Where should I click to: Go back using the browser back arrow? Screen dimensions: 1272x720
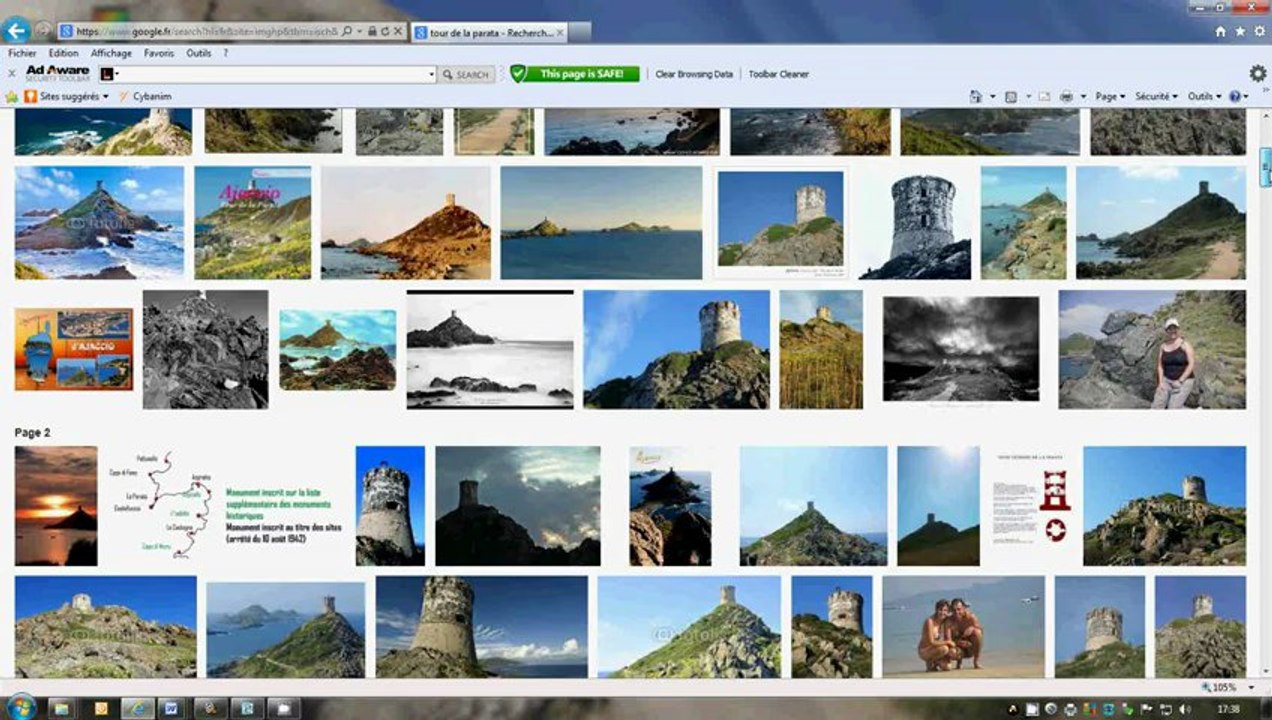pyautogui.click(x=16, y=30)
